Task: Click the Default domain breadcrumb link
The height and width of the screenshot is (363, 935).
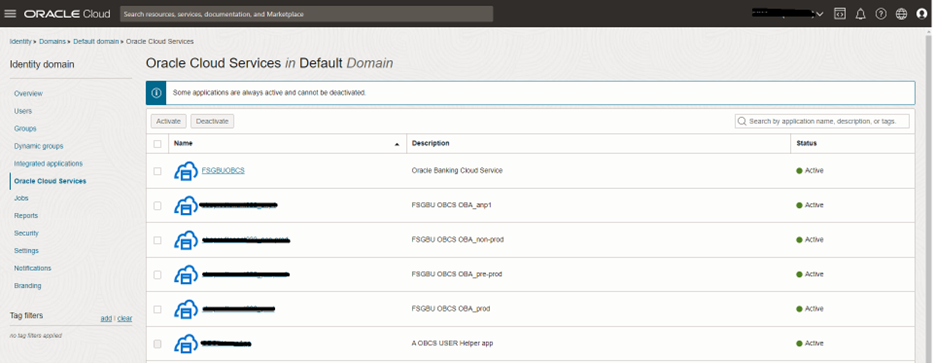Action: click(x=95, y=42)
